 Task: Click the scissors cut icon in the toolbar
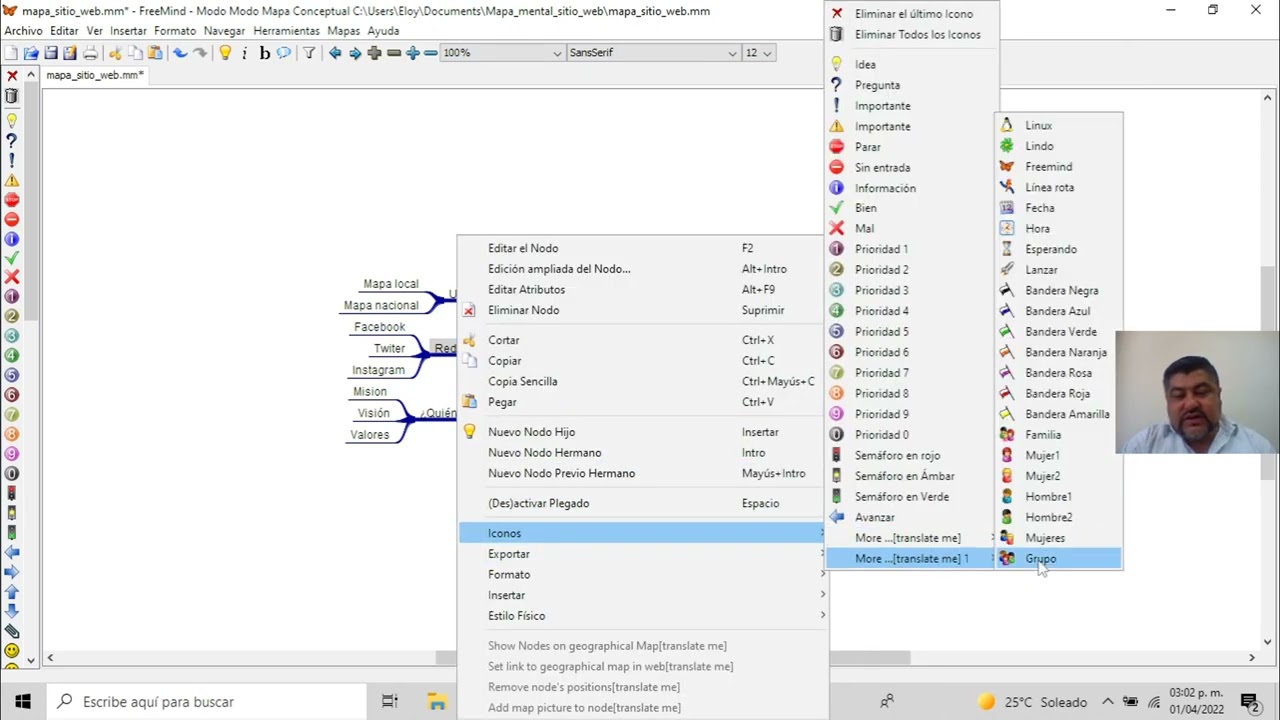pos(115,53)
